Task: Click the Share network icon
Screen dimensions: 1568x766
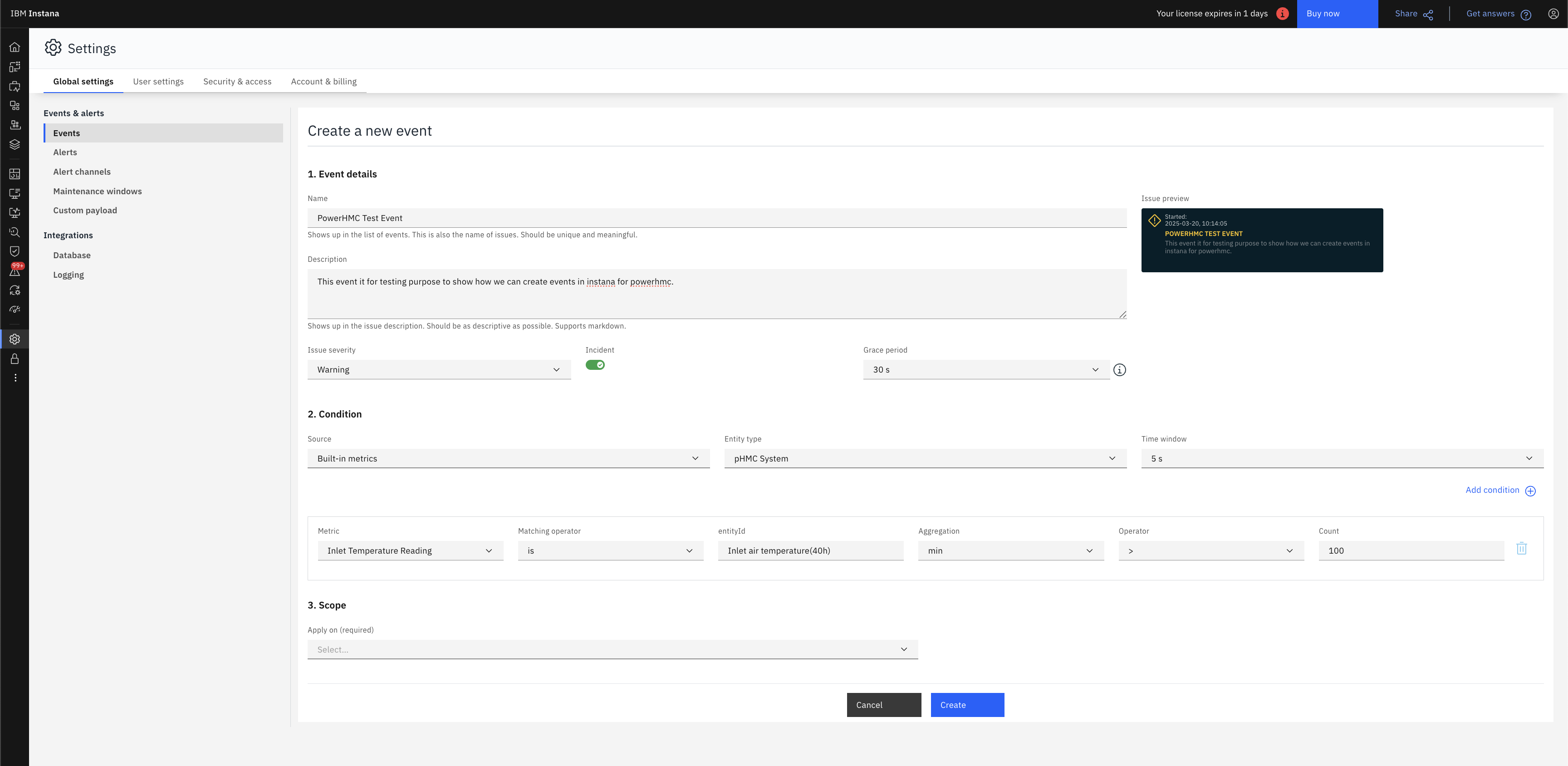Action: click(x=1428, y=15)
